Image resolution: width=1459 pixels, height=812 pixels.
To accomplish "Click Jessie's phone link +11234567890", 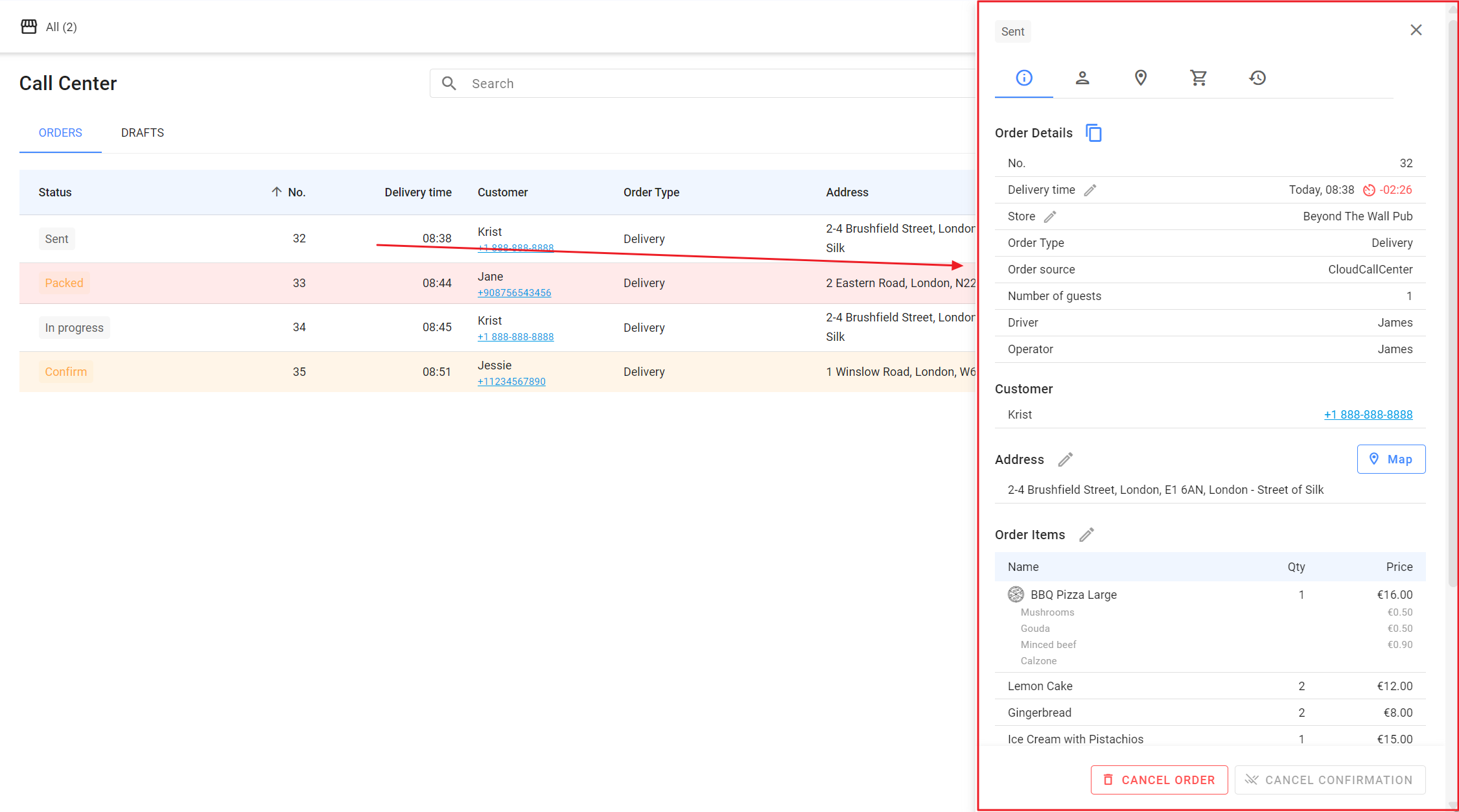I will coord(511,382).
